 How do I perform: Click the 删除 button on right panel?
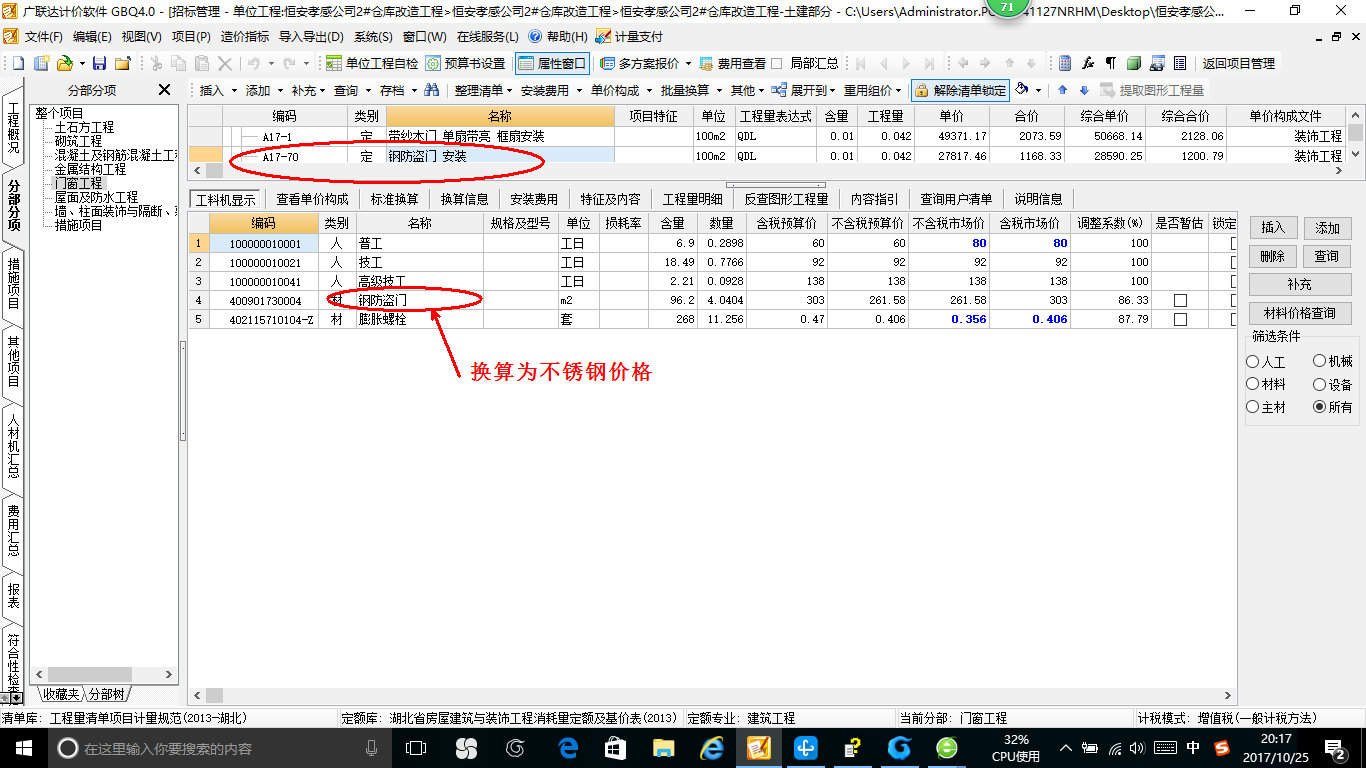[x=1272, y=256]
